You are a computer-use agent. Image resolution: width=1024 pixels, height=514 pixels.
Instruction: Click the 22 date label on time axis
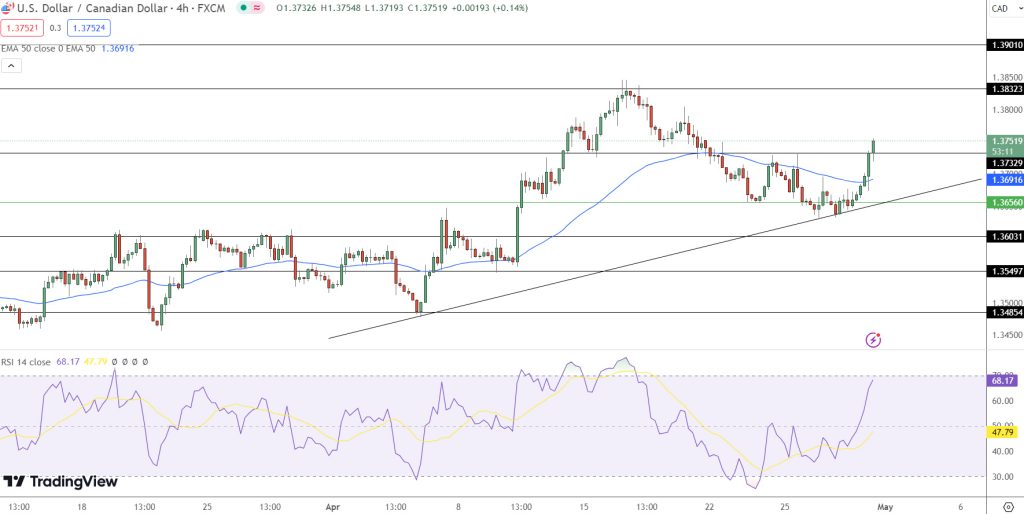click(710, 507)
